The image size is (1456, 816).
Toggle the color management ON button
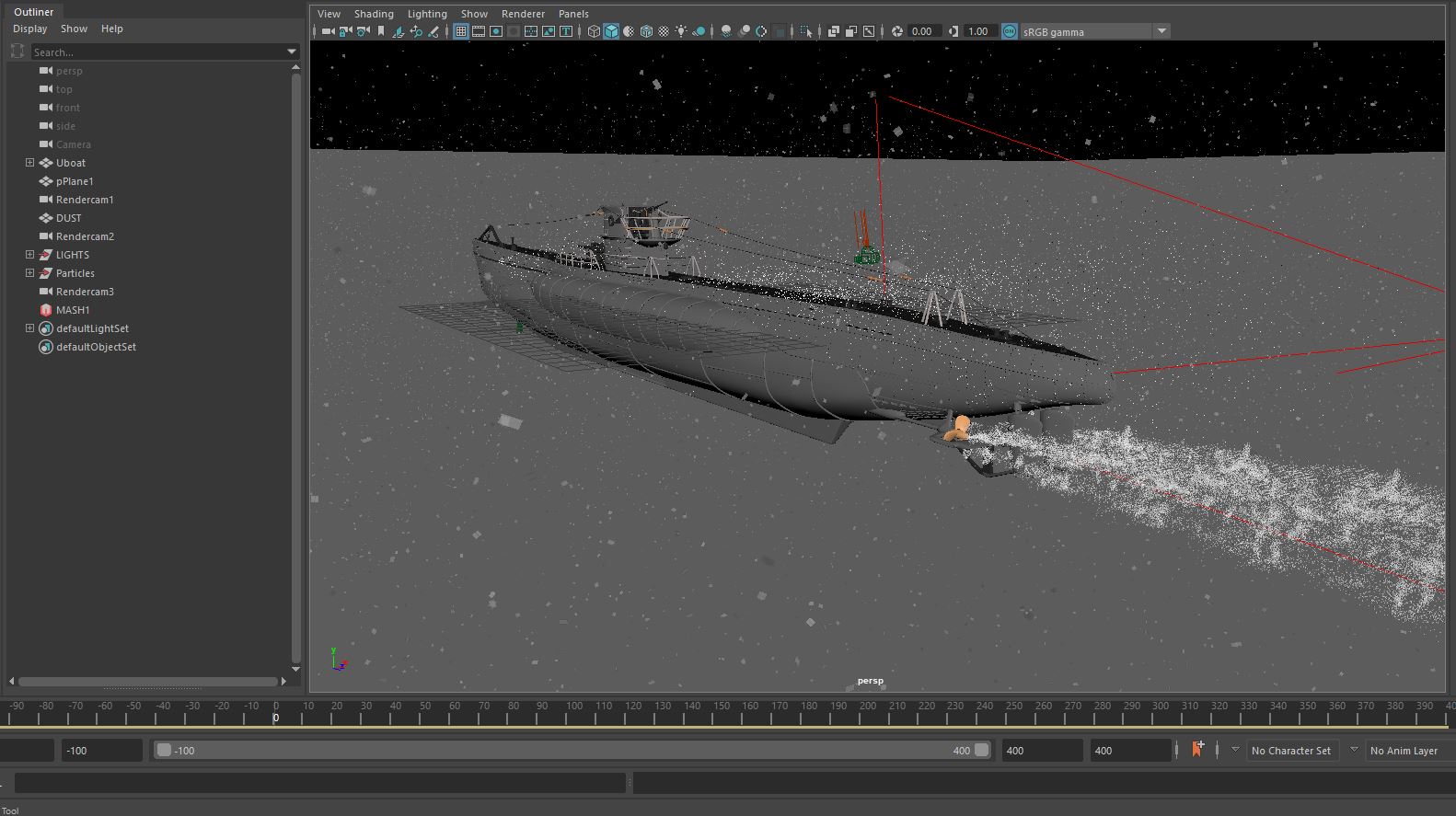tap(1010, 31)
